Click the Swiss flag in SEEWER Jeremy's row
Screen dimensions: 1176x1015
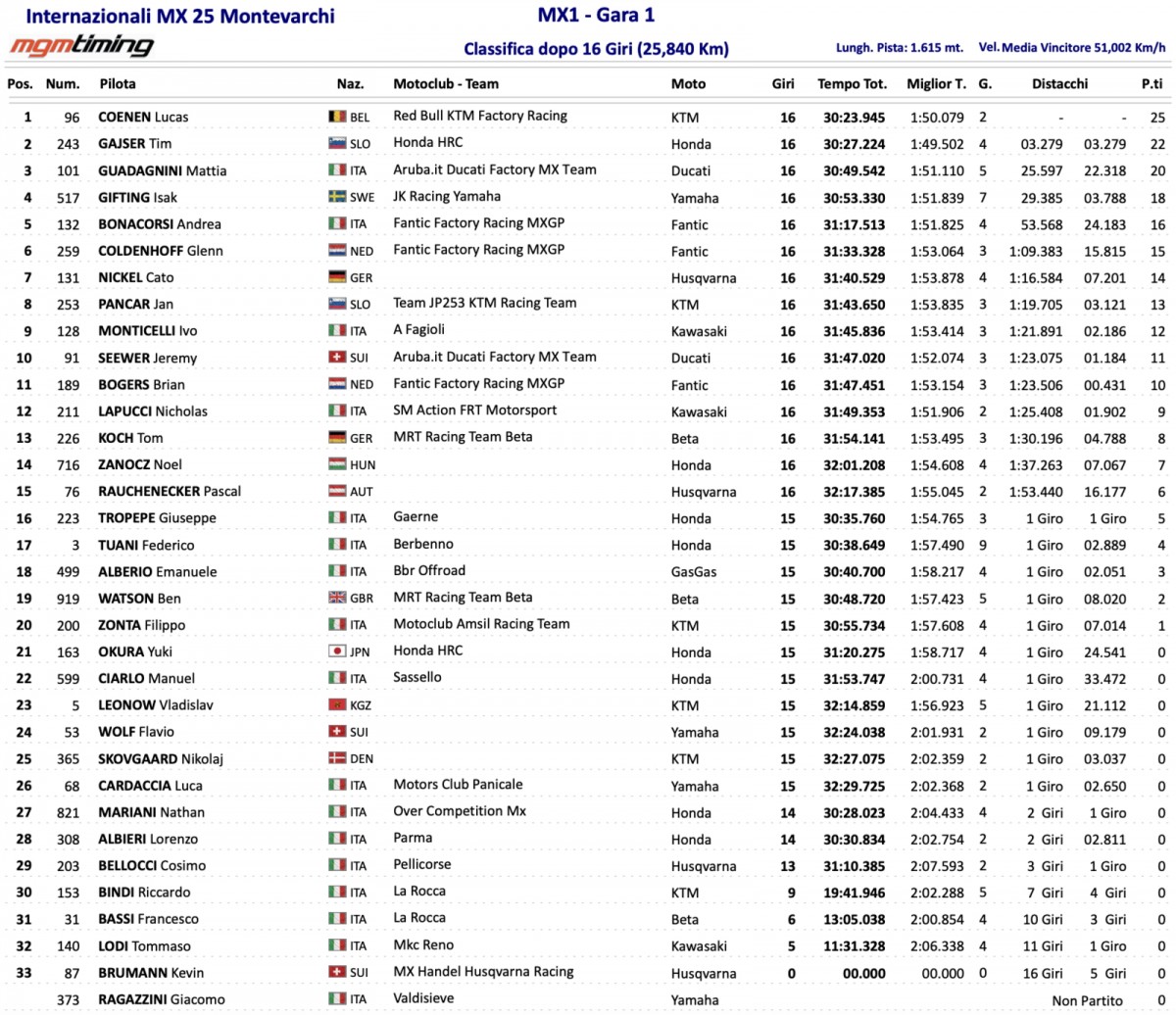coord(337,358)
